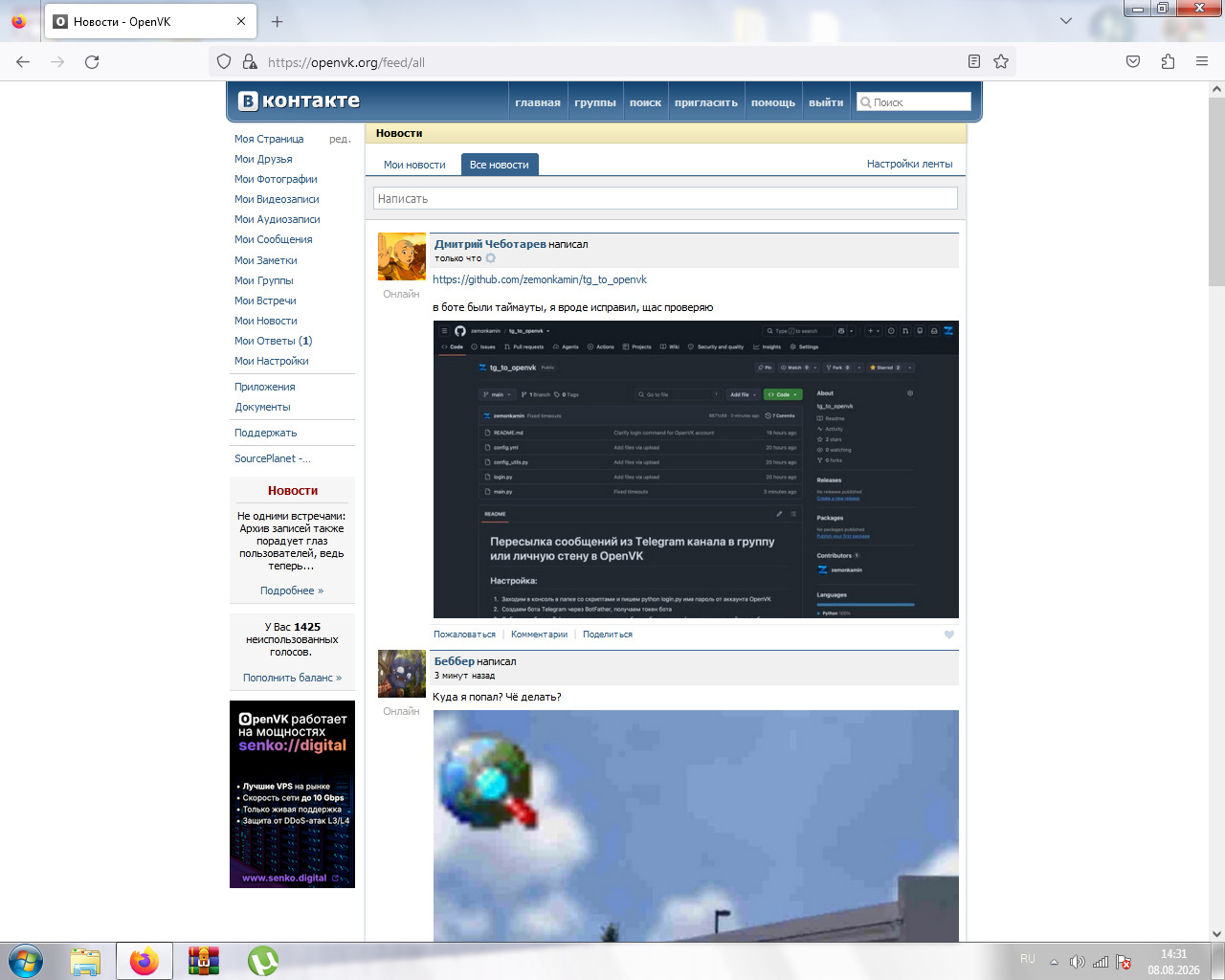
Task: Open Документы in the sidebar
Action: coord(262,407)
